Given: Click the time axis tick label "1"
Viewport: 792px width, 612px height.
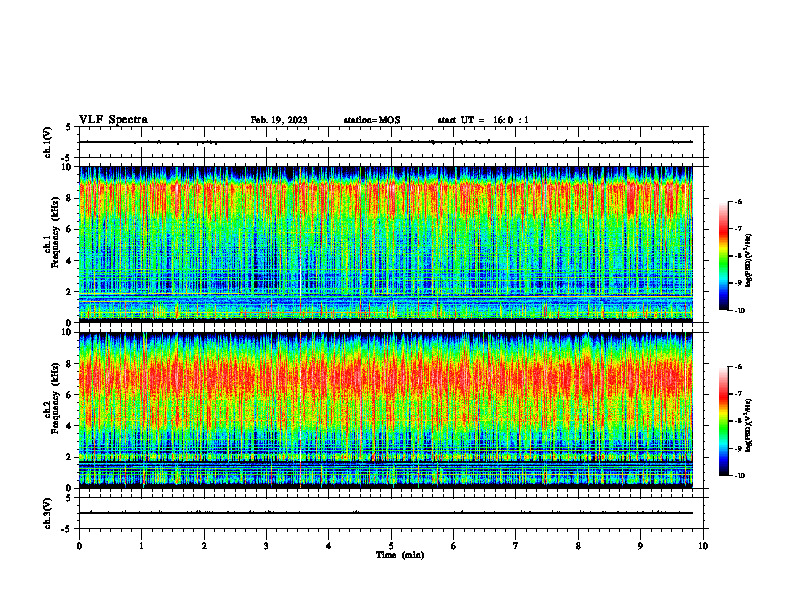Looking at the screenshot, I should pyautogui.click(x=141, y=546).
